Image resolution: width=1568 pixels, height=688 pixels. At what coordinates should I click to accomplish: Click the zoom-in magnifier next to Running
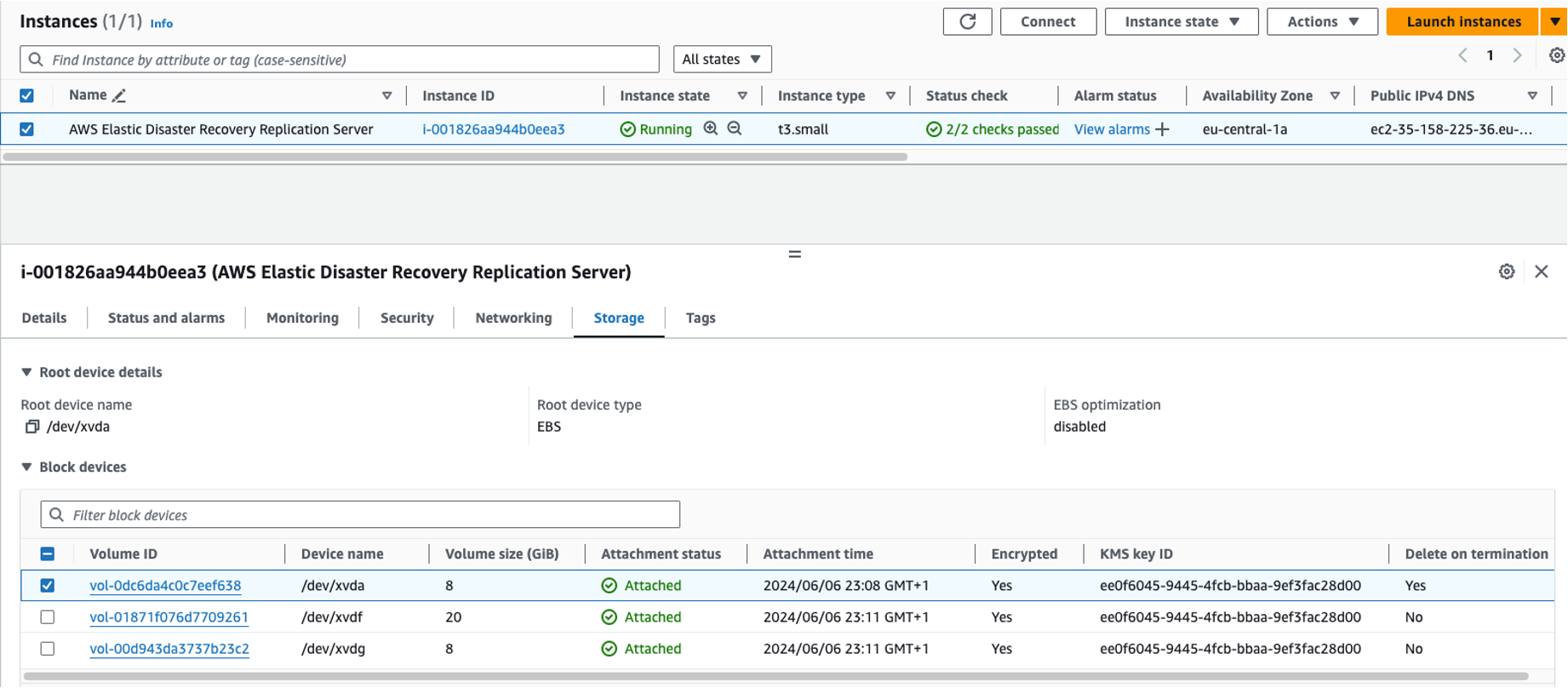(711, 129)
